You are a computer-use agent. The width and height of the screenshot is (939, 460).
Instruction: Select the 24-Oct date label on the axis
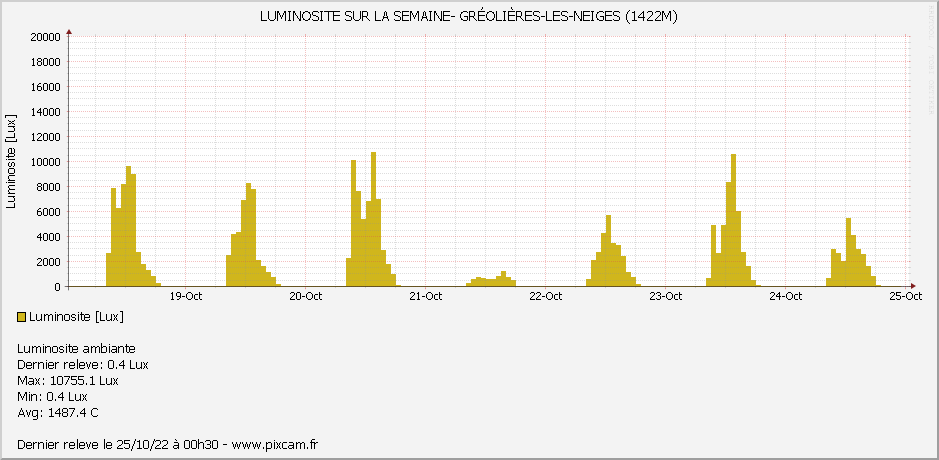tap(786, 296)
